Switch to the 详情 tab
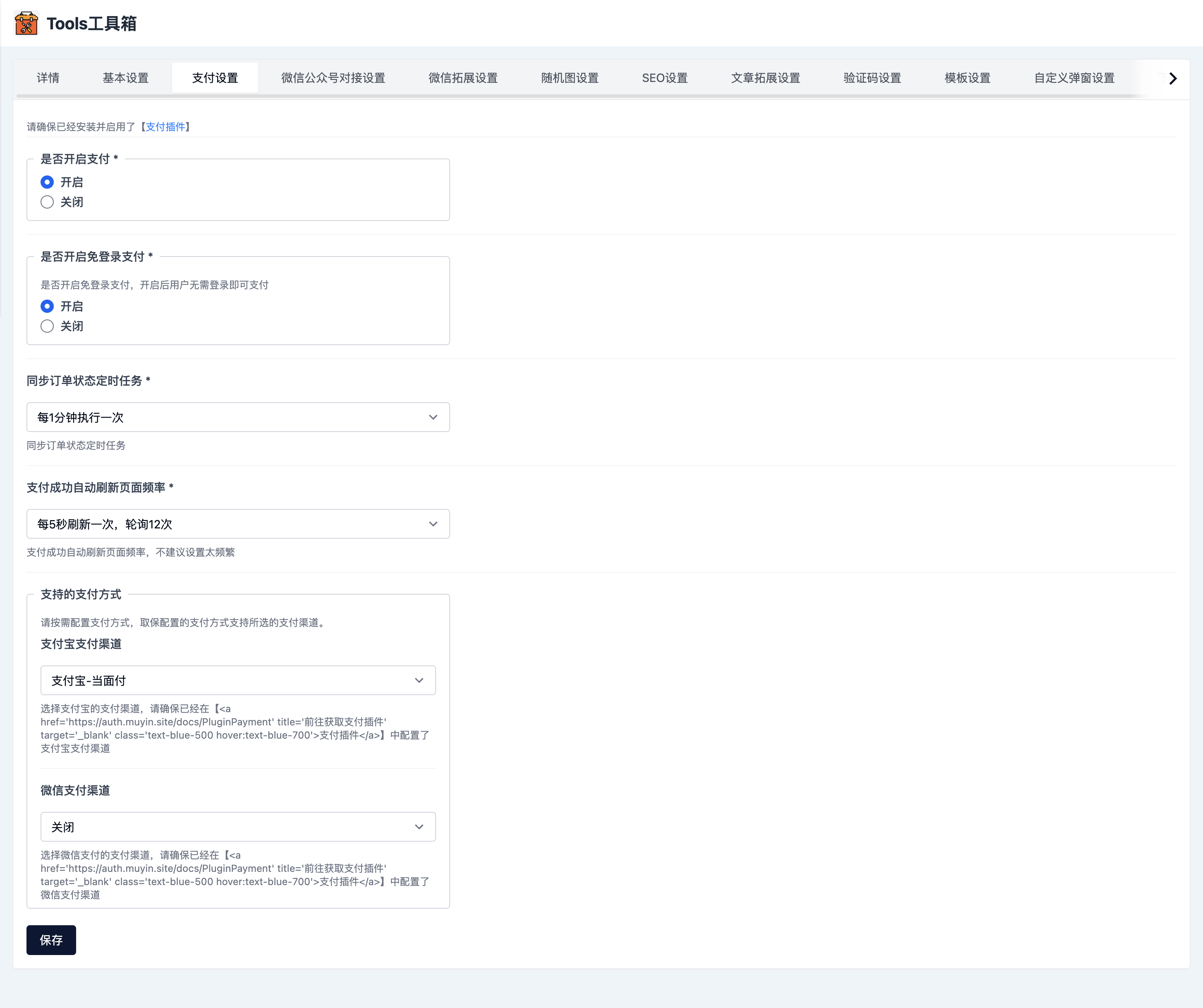1203x1008 pixels. click(x=48, y=78)
